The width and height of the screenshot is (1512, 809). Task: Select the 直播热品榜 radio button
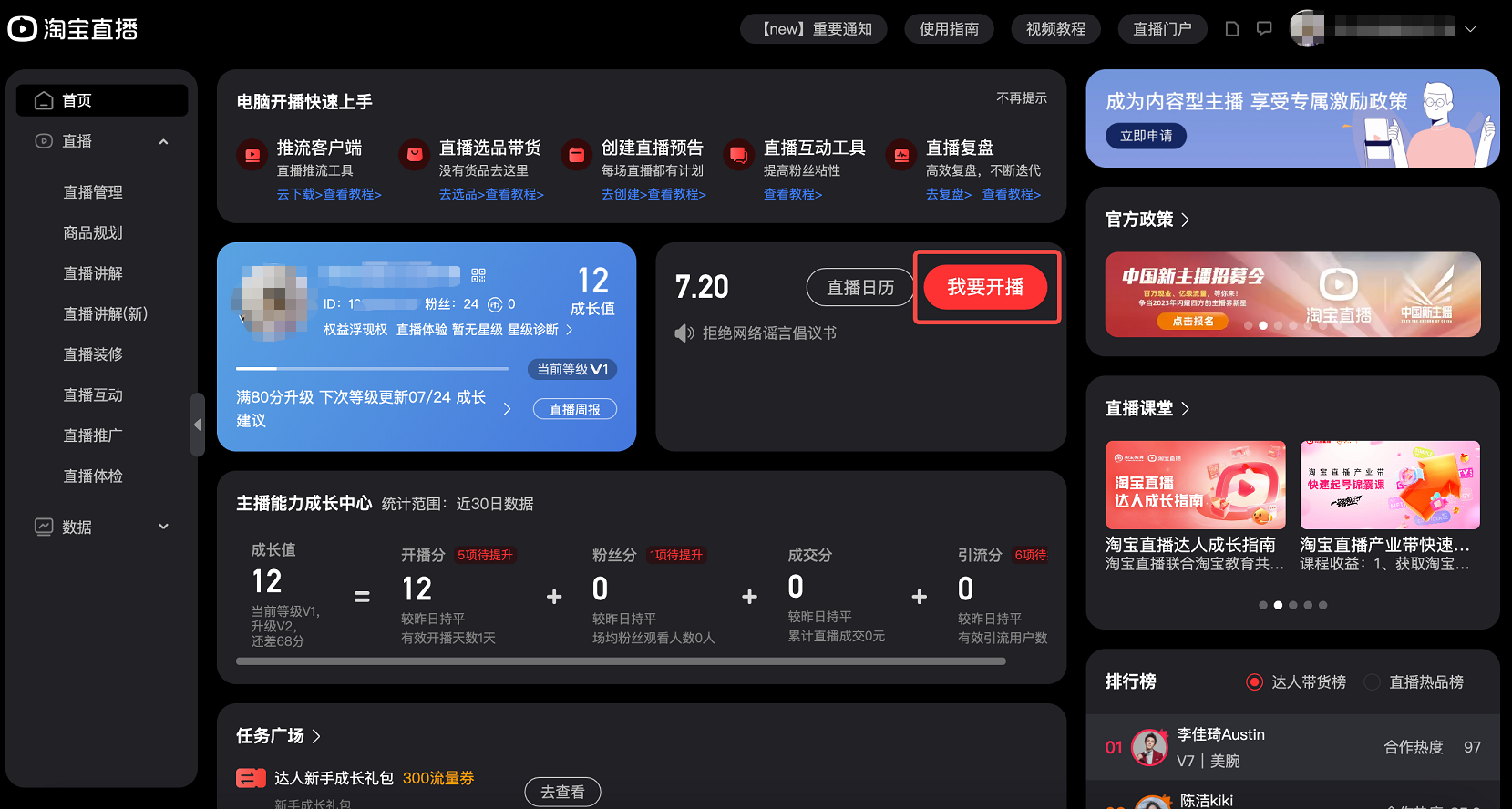[x=1372, y=682]
